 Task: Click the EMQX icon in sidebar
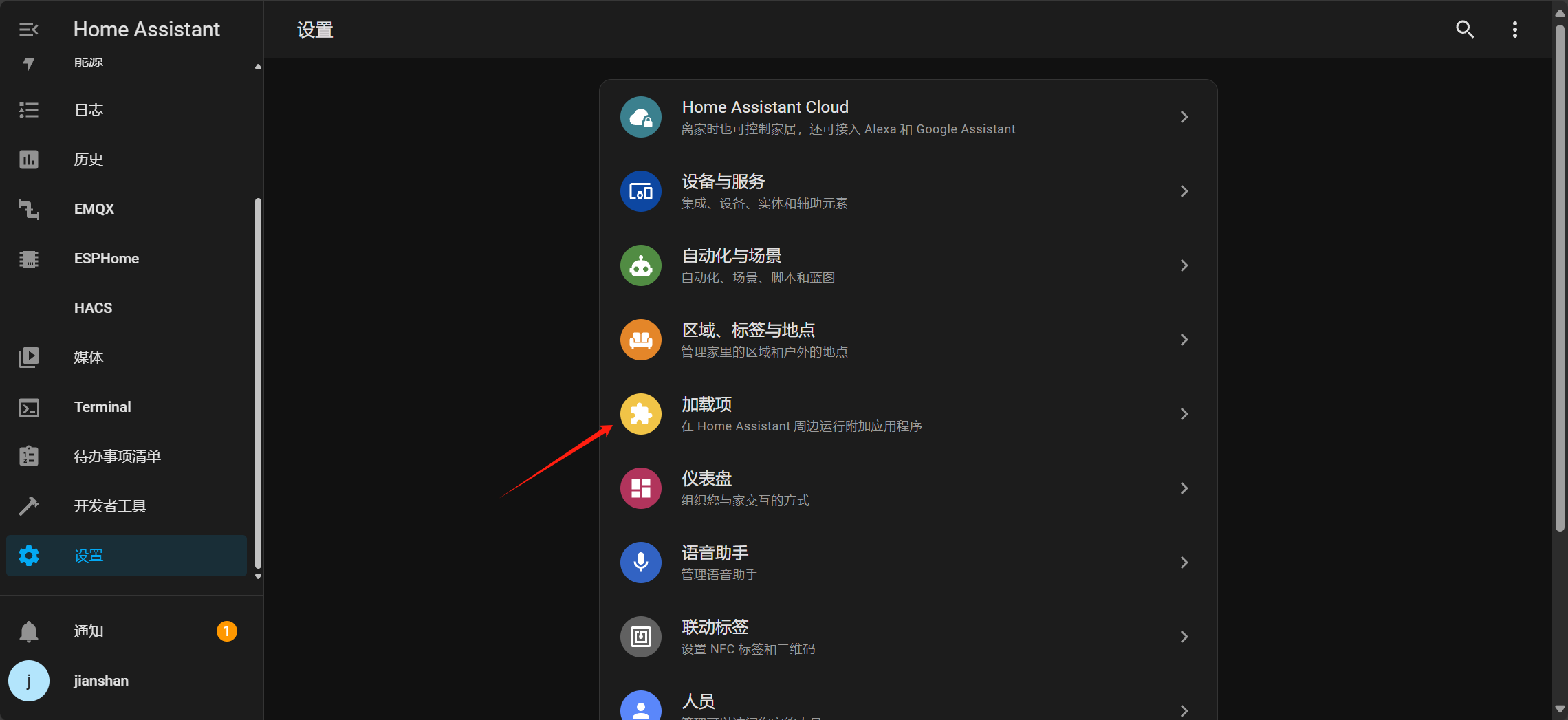coord(29,209)
